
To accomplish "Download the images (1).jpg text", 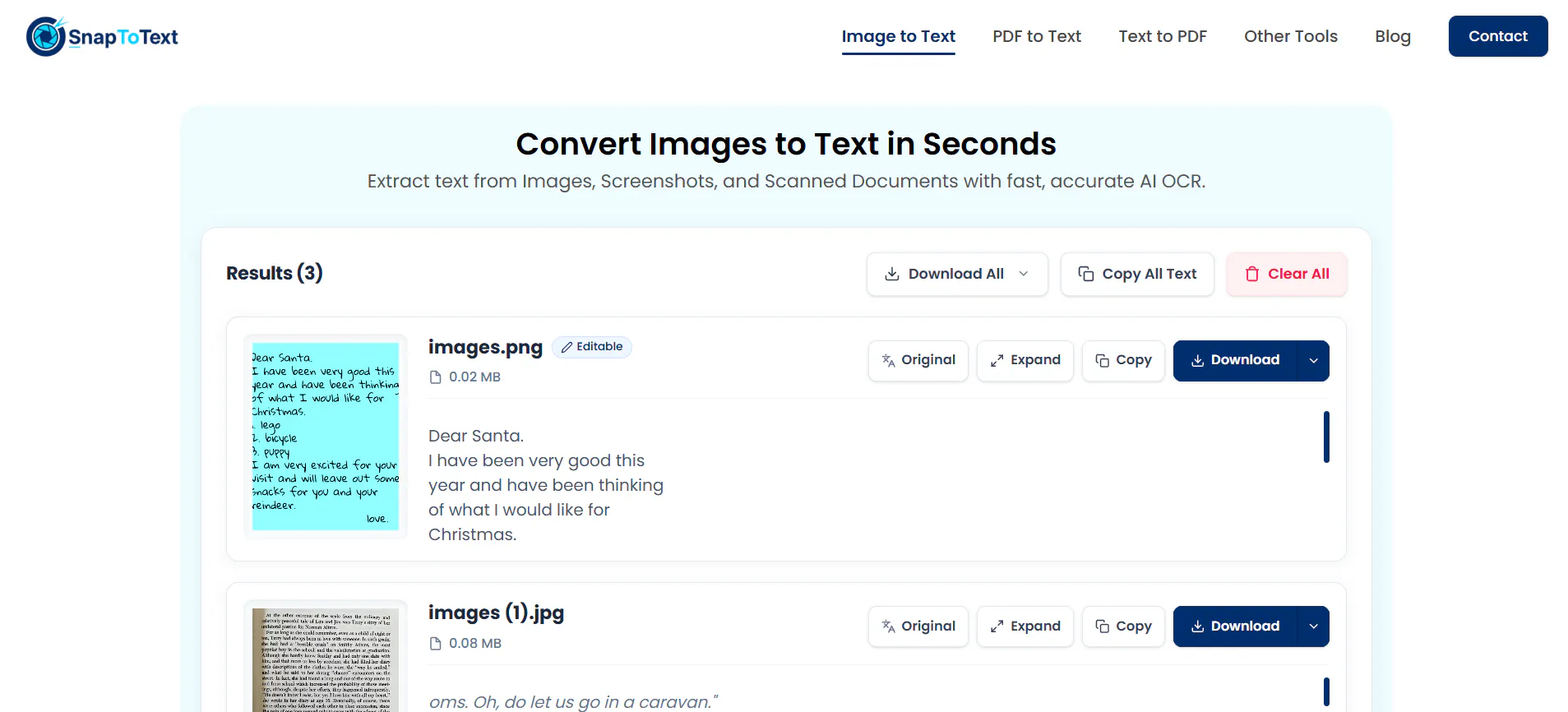I will click(x=1234, y=626).
